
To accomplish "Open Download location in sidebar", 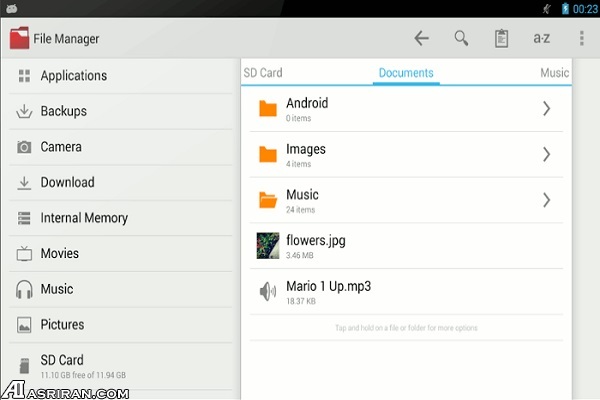I will point(67,182).
